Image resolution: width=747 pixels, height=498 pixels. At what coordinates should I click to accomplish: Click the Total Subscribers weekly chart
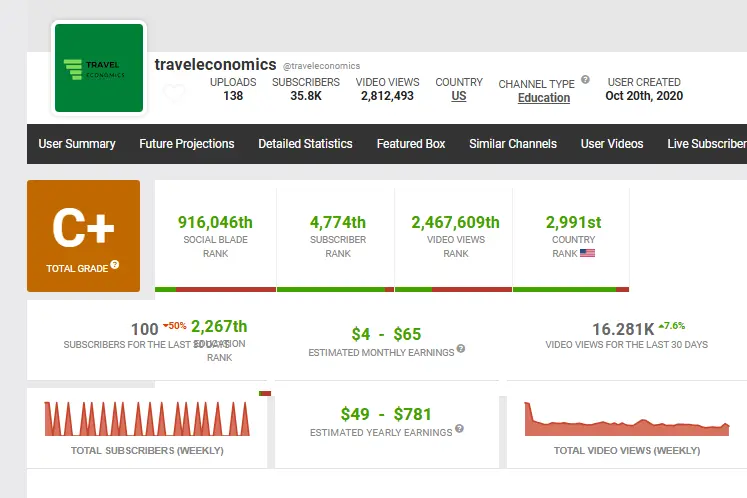[147, 419]
